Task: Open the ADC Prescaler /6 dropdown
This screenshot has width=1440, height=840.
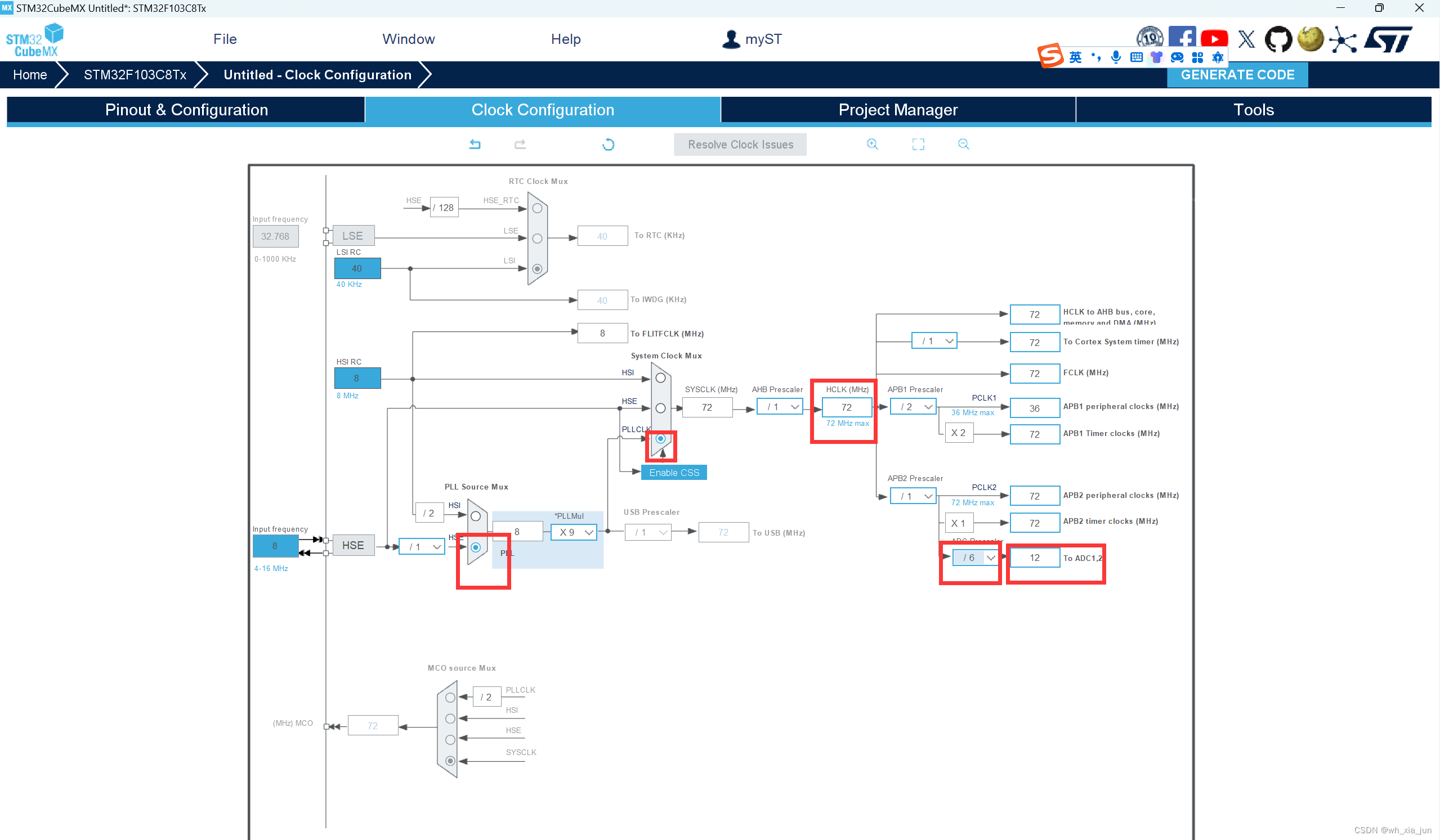Action: 976,558
